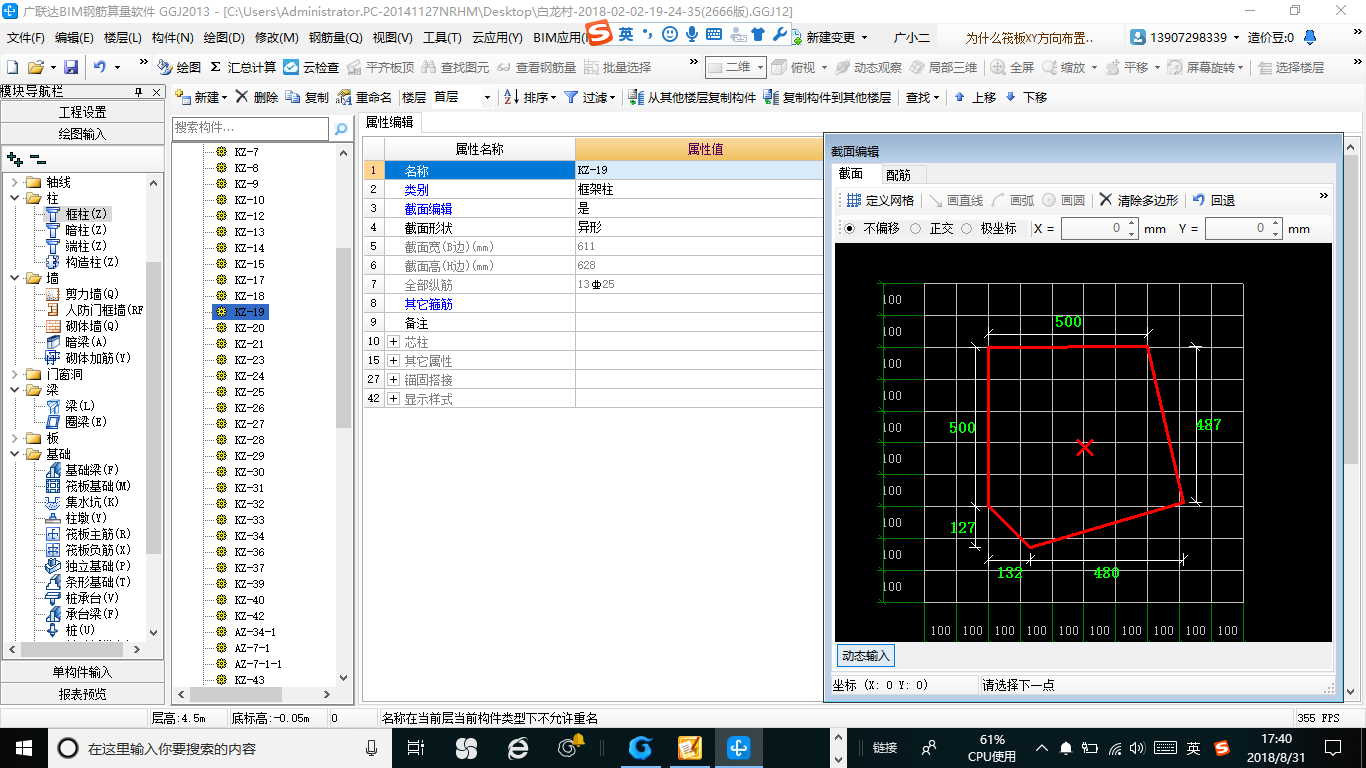
Task: Click 定义网格 define grid tool
Action: (x=880, y=200)
